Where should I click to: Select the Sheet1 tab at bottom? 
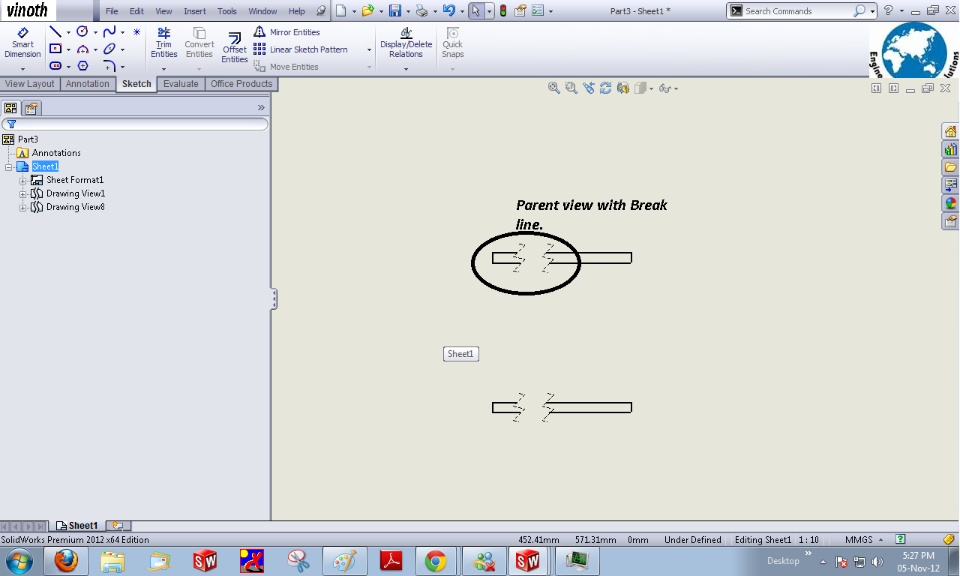77,525
